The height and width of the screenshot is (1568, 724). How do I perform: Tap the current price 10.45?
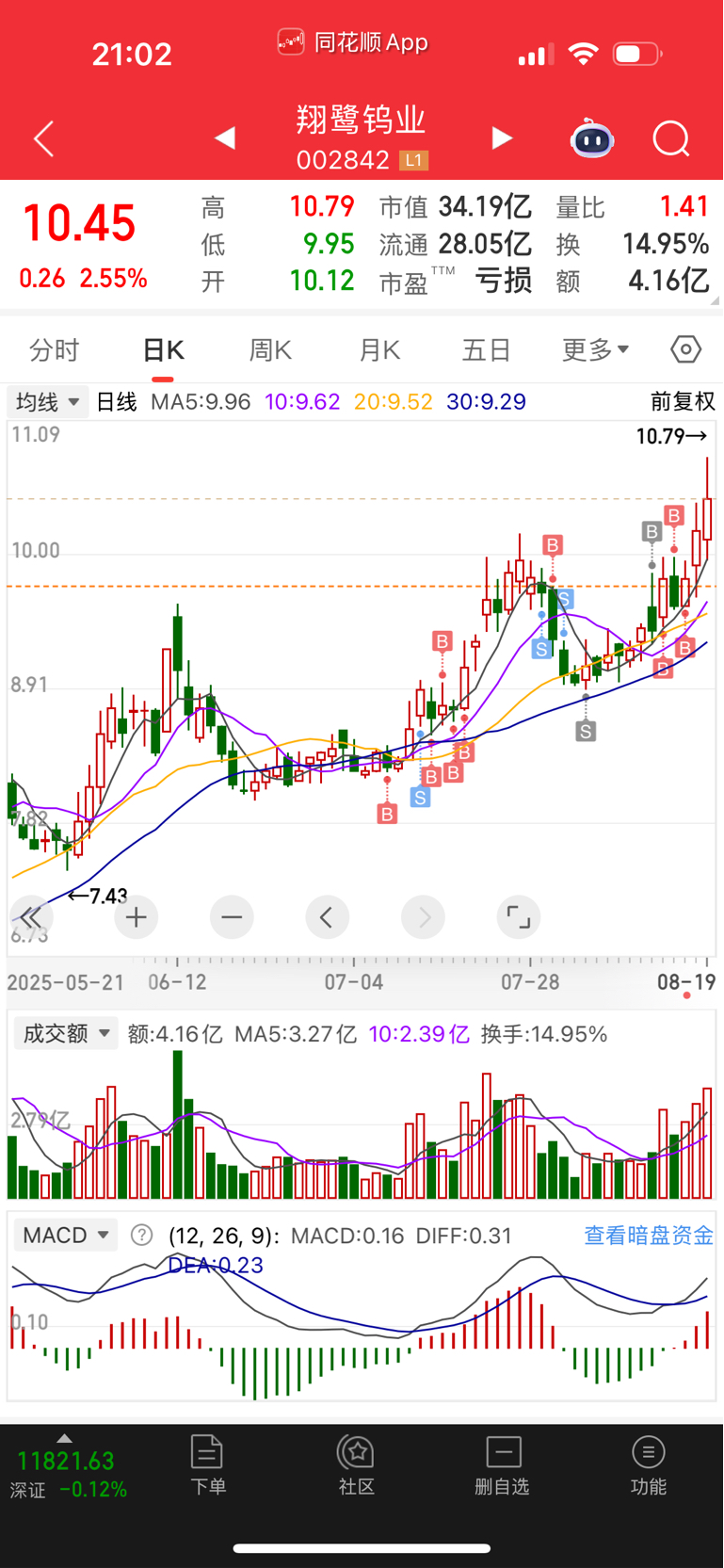click(x=79, y=224)
